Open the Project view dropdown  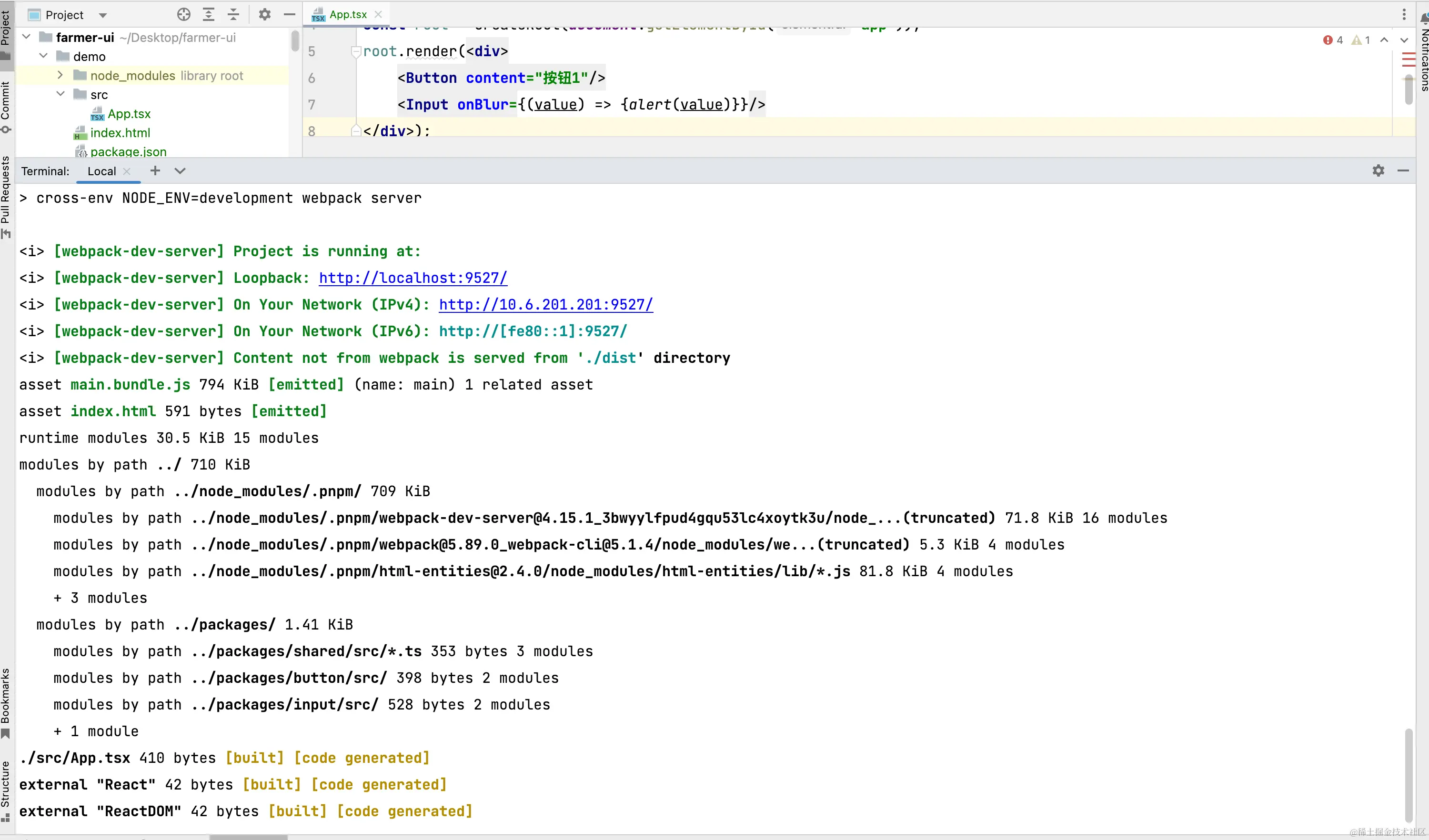(102, 15)
